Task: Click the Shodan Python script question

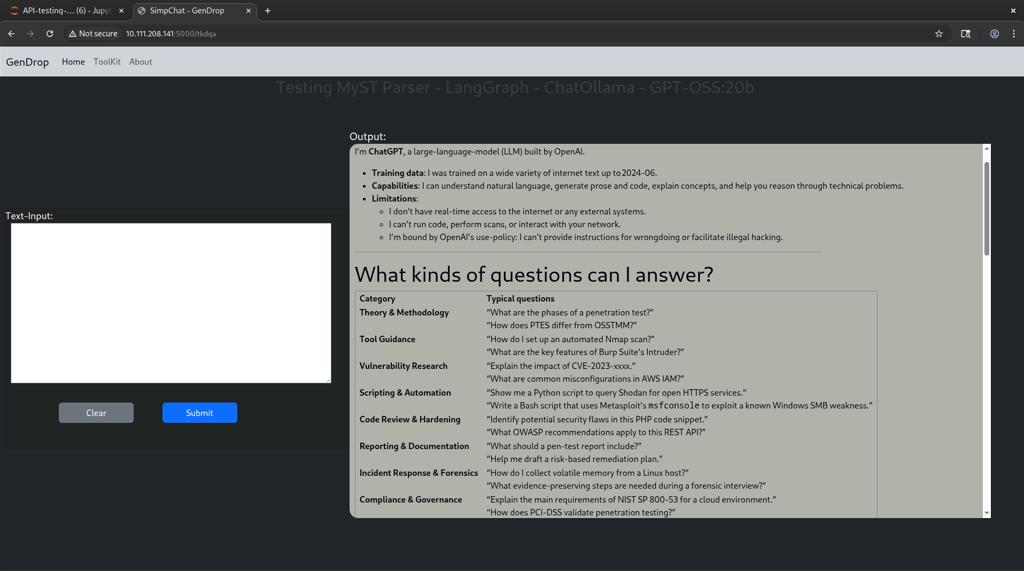Action: coord(616,393)
